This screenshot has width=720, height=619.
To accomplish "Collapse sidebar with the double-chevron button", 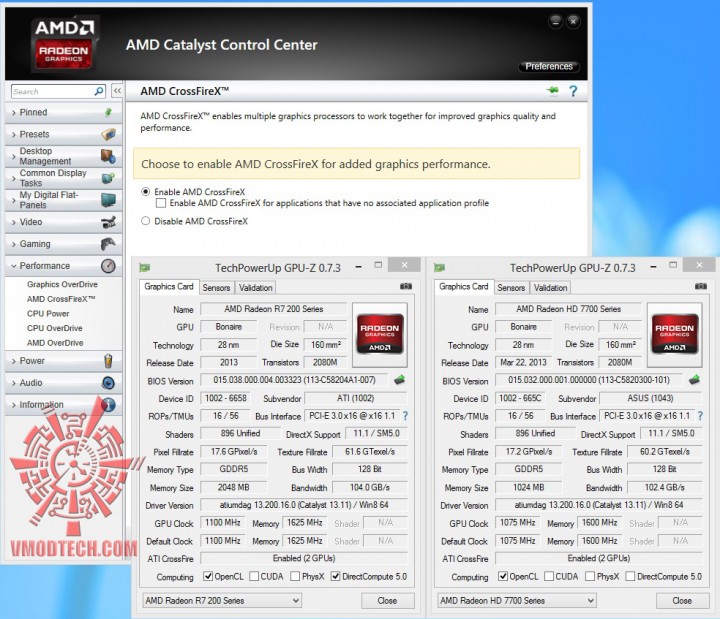I will tap(118, 91).
